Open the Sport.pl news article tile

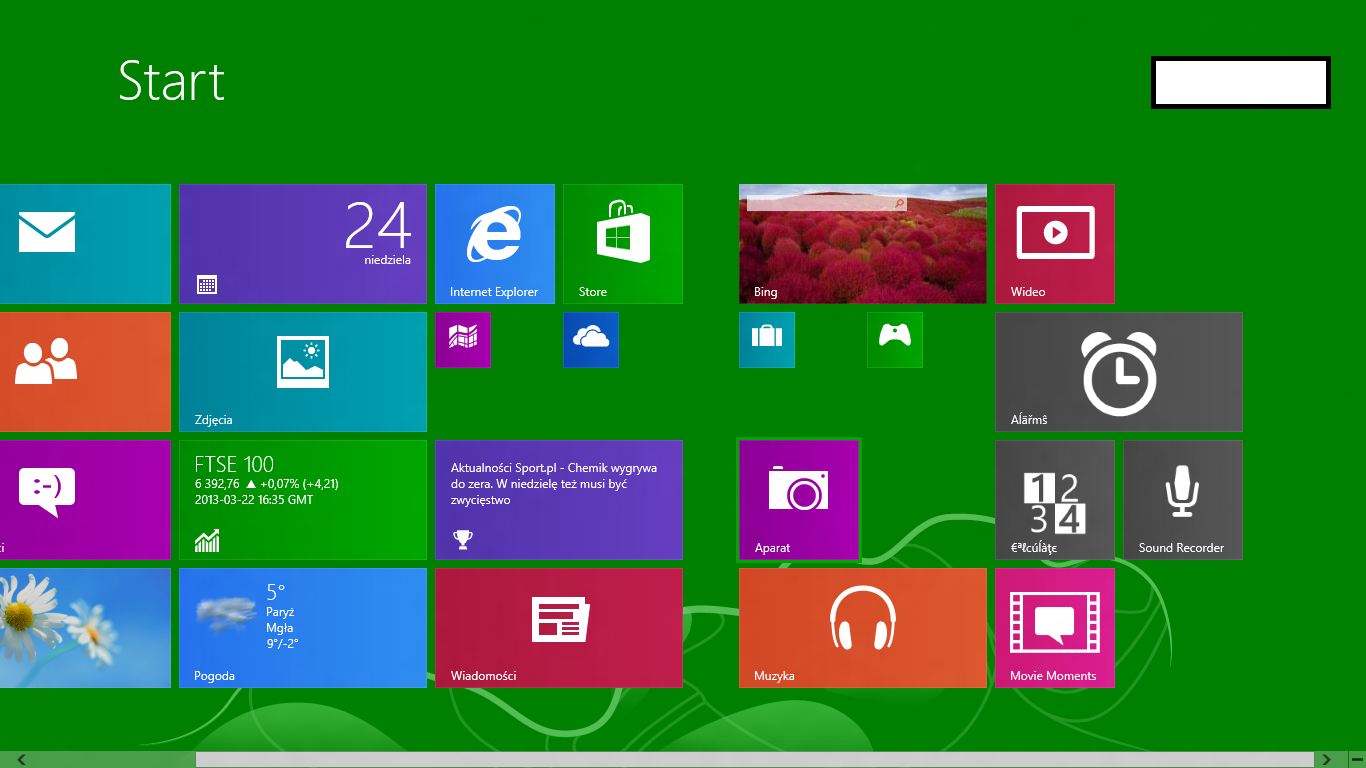pos(558,499)
